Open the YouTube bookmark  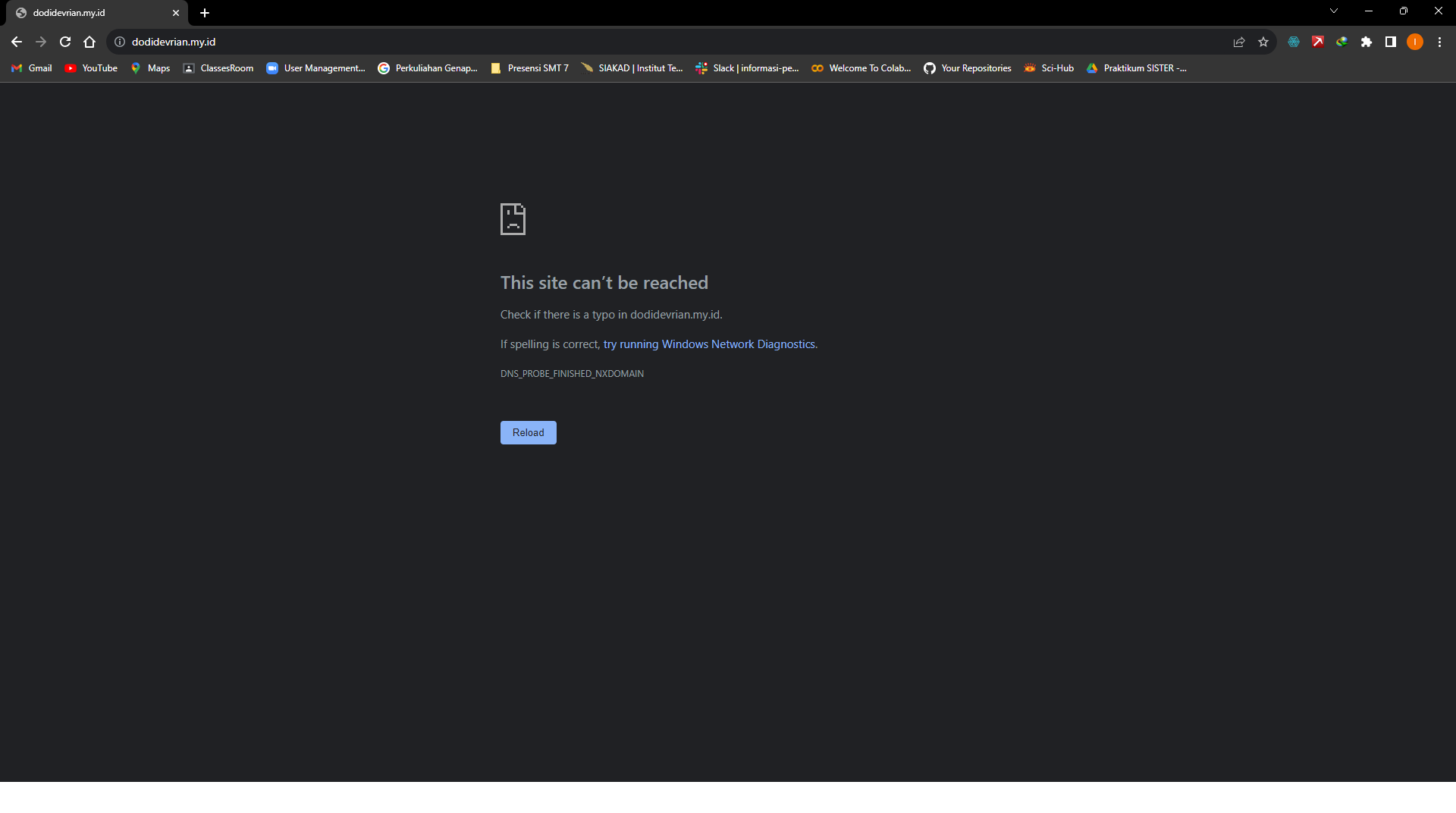pyautogui.click(x=92, y=68)
